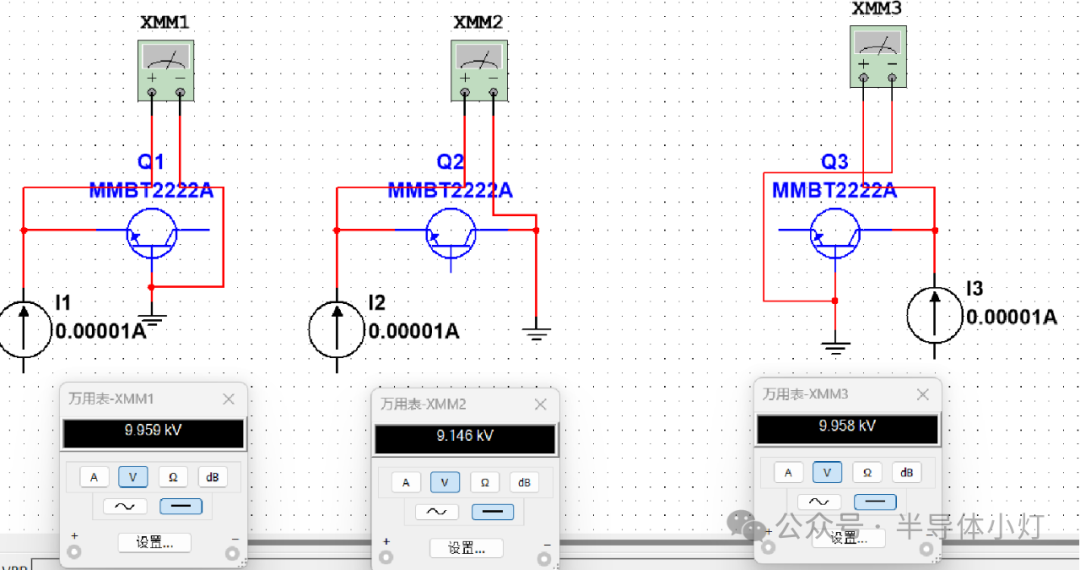Set XMM1 to AC sine wave mode
Screen dimensions: 1080x570
pos(125,507)
